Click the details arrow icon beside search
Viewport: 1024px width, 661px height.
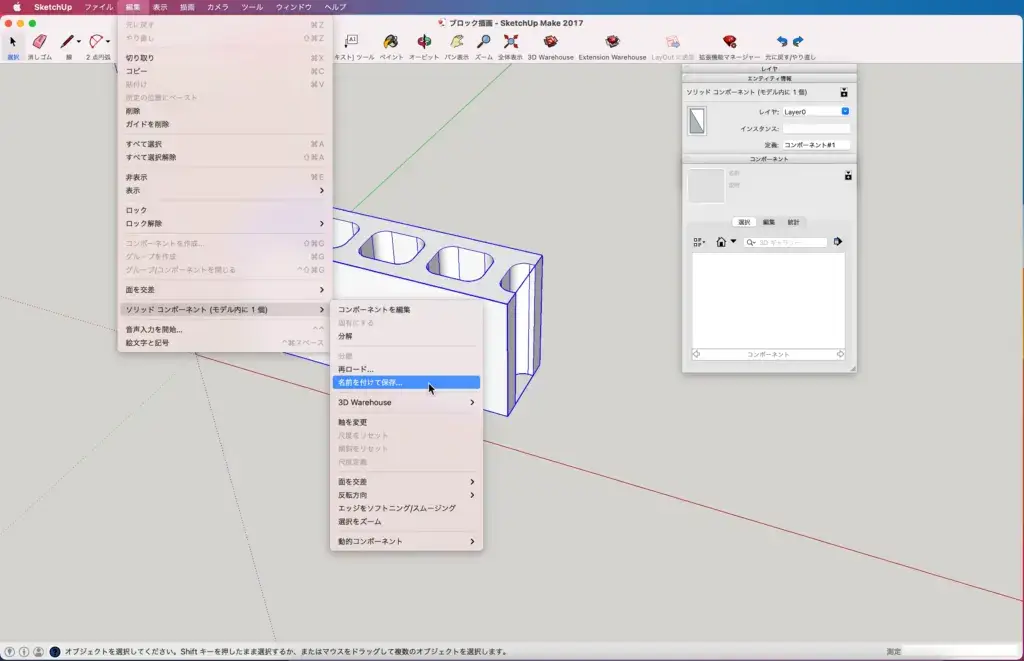838,242
